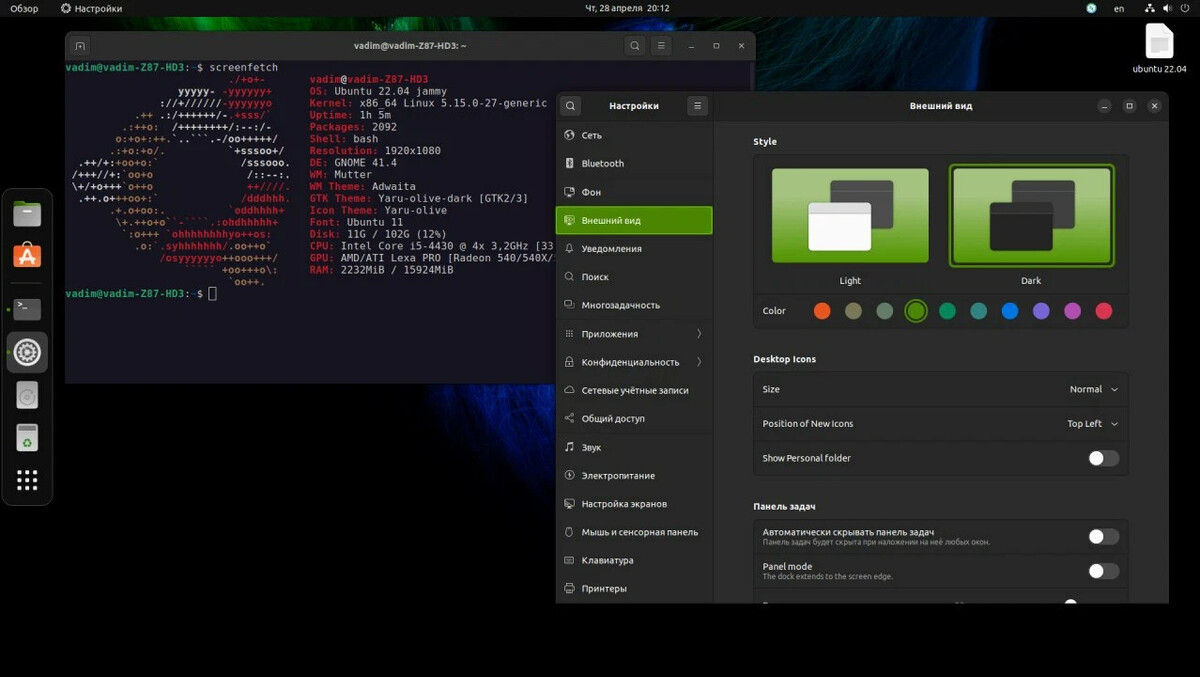
Task: Switch the en keyboard layout indicator
Action: pos(1119,8)
